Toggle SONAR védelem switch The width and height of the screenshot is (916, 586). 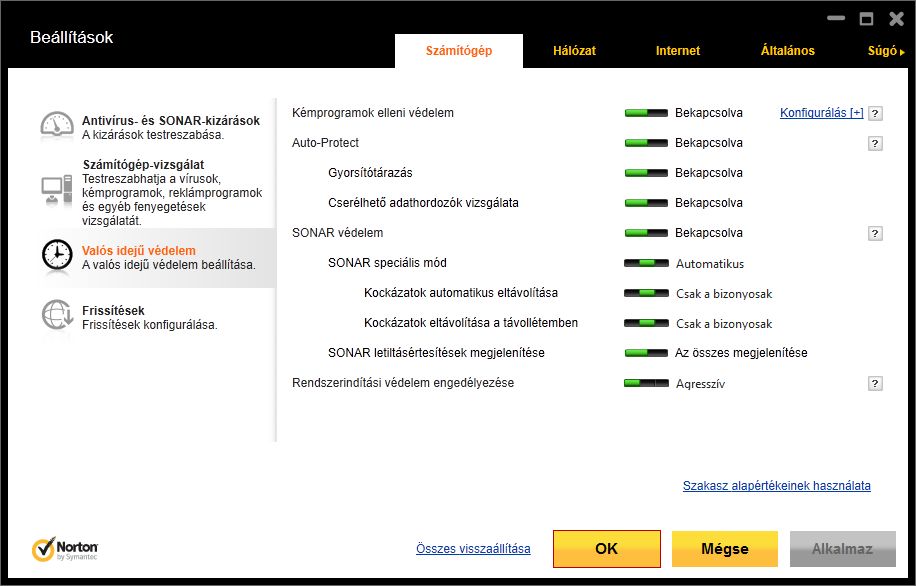(646, 233)
